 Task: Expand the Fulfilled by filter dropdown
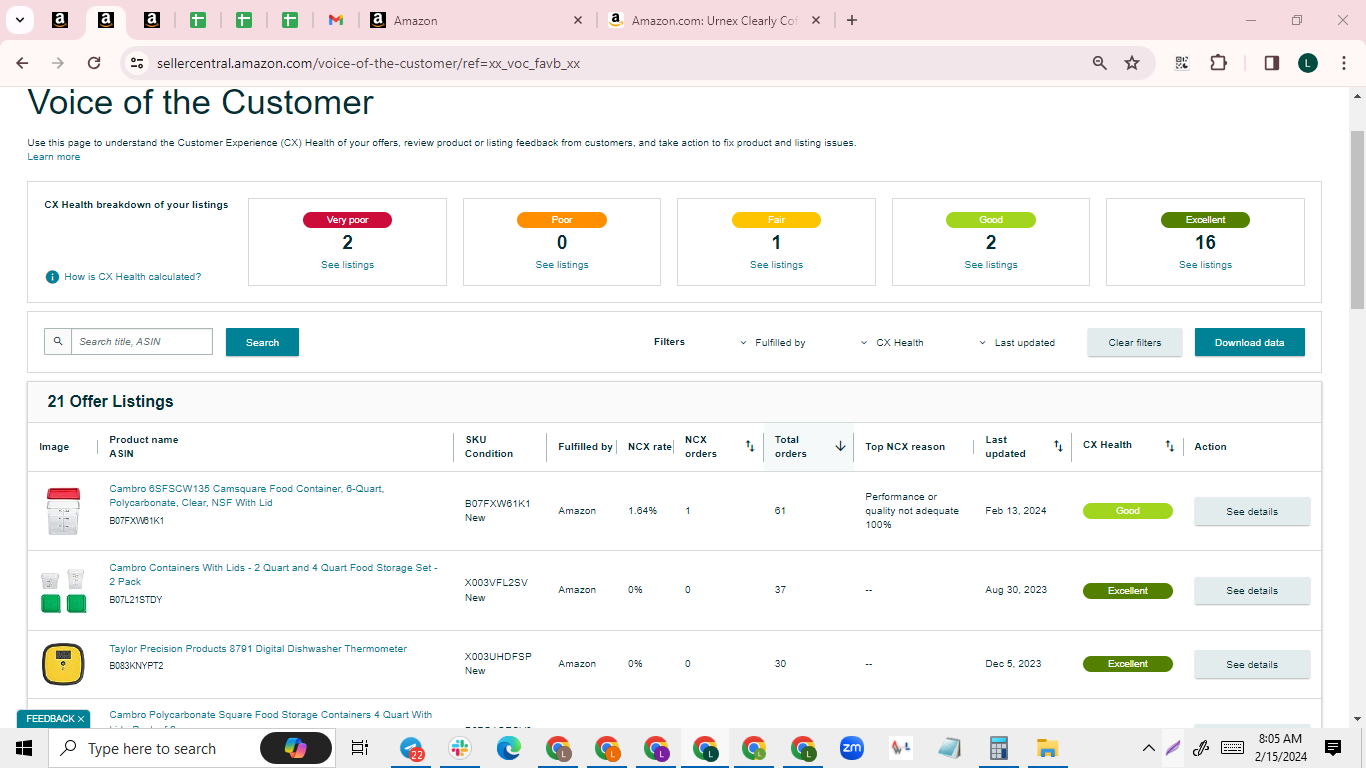tap(772, 343)
